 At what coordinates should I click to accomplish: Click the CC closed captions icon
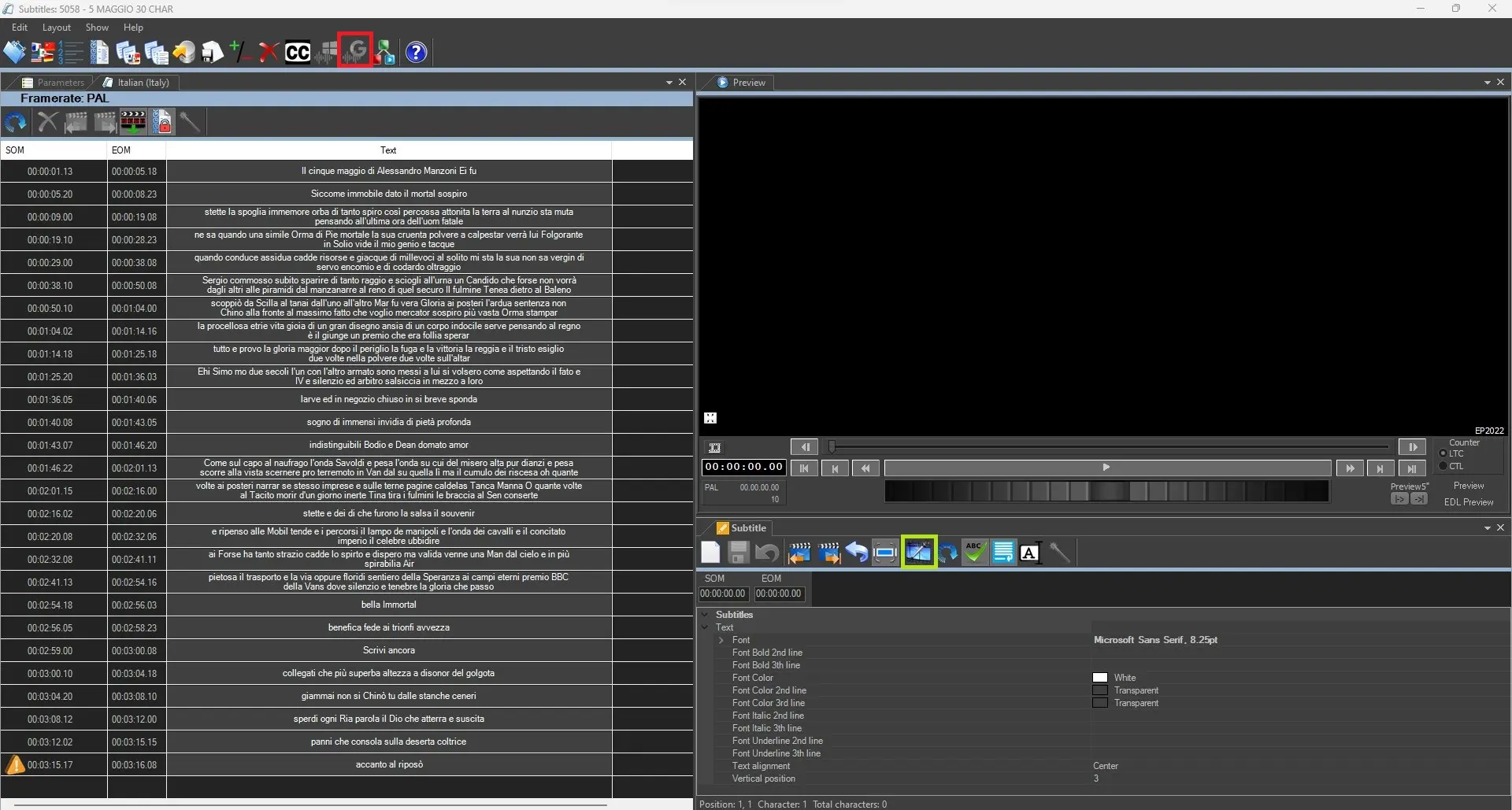[x=297, y=53]
